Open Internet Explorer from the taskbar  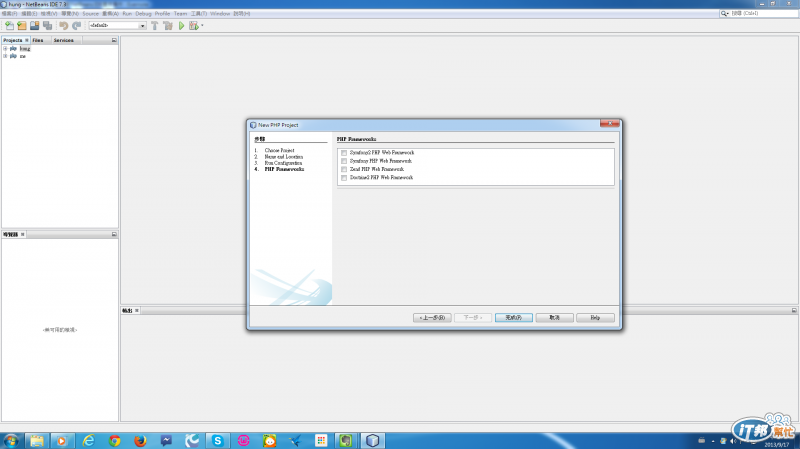pos(89,440)
